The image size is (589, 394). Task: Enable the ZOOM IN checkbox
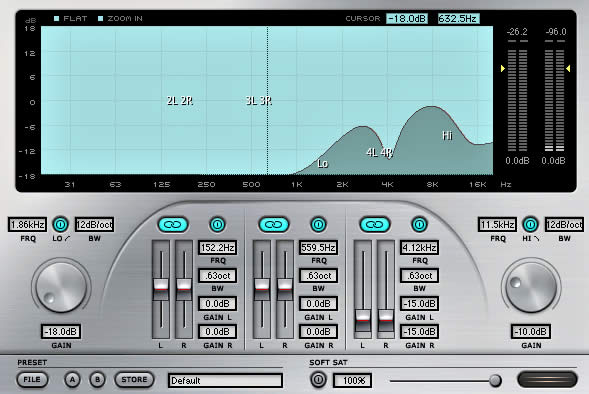click(x=100, y=18)
